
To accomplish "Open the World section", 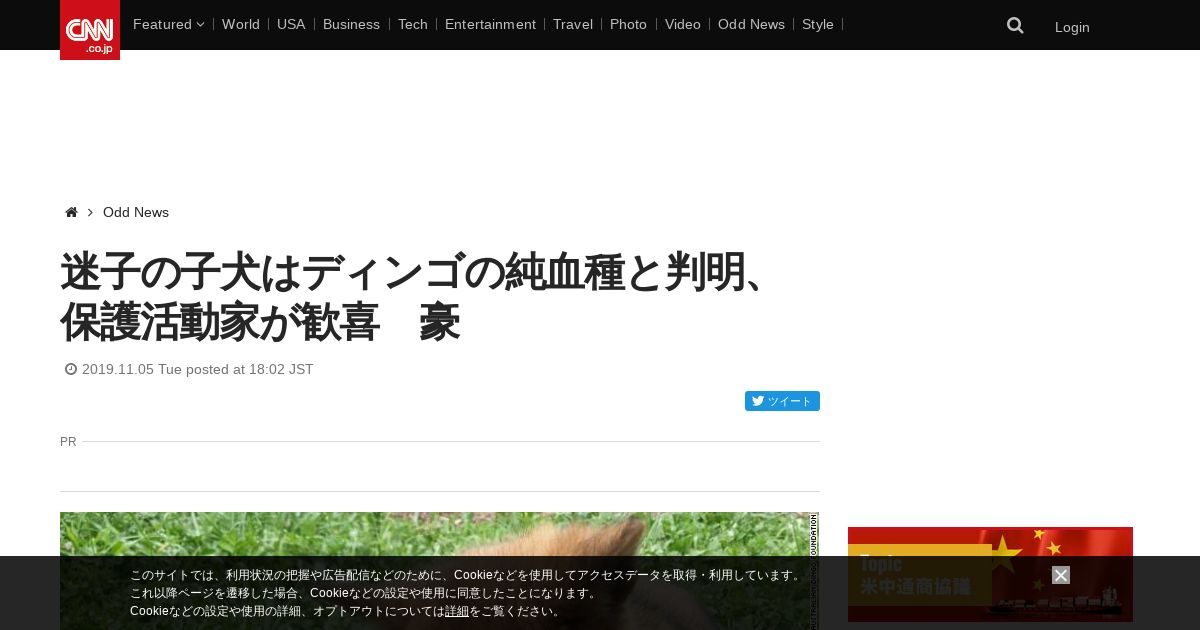I will tap(241, 24).
